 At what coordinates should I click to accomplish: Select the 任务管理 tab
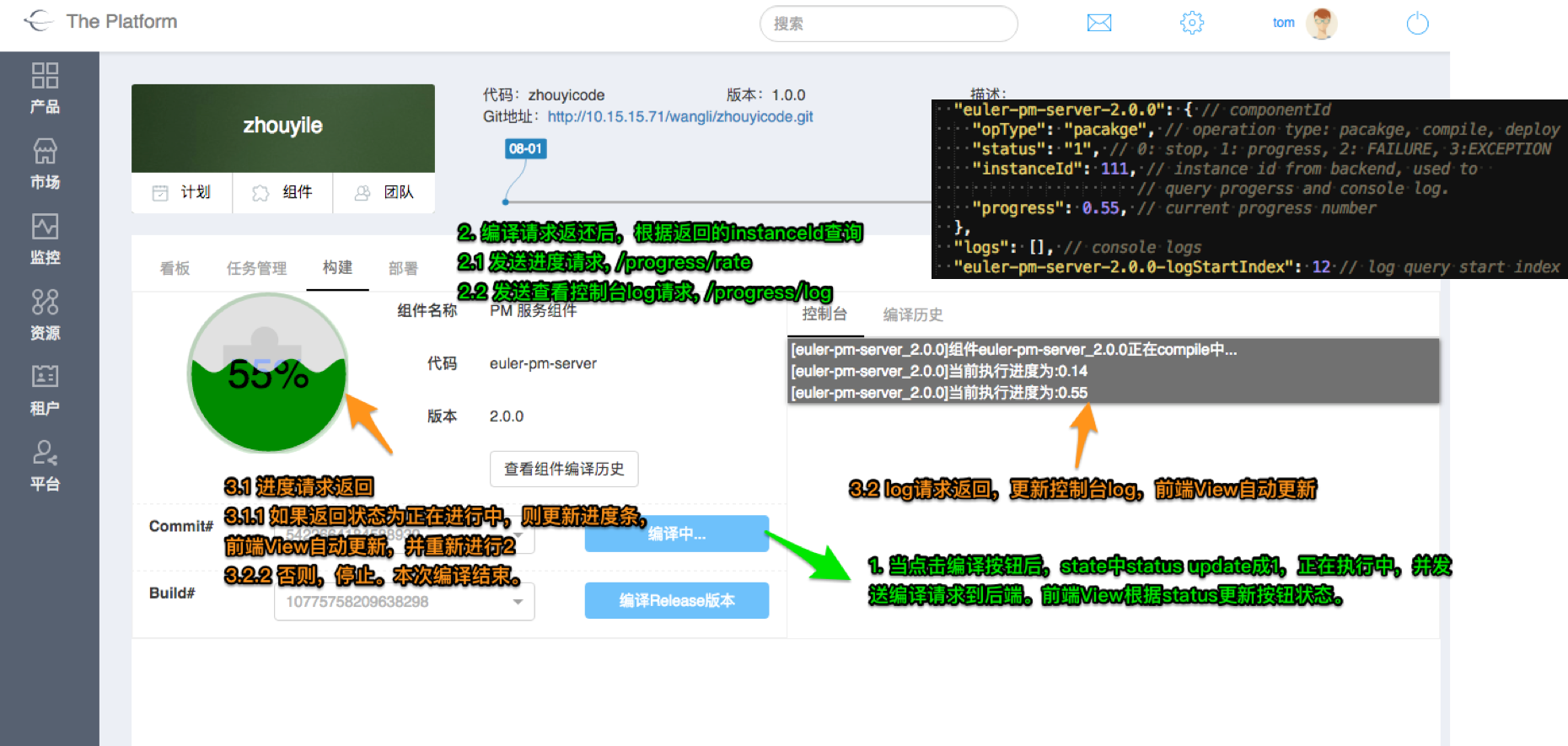(256, 268)
